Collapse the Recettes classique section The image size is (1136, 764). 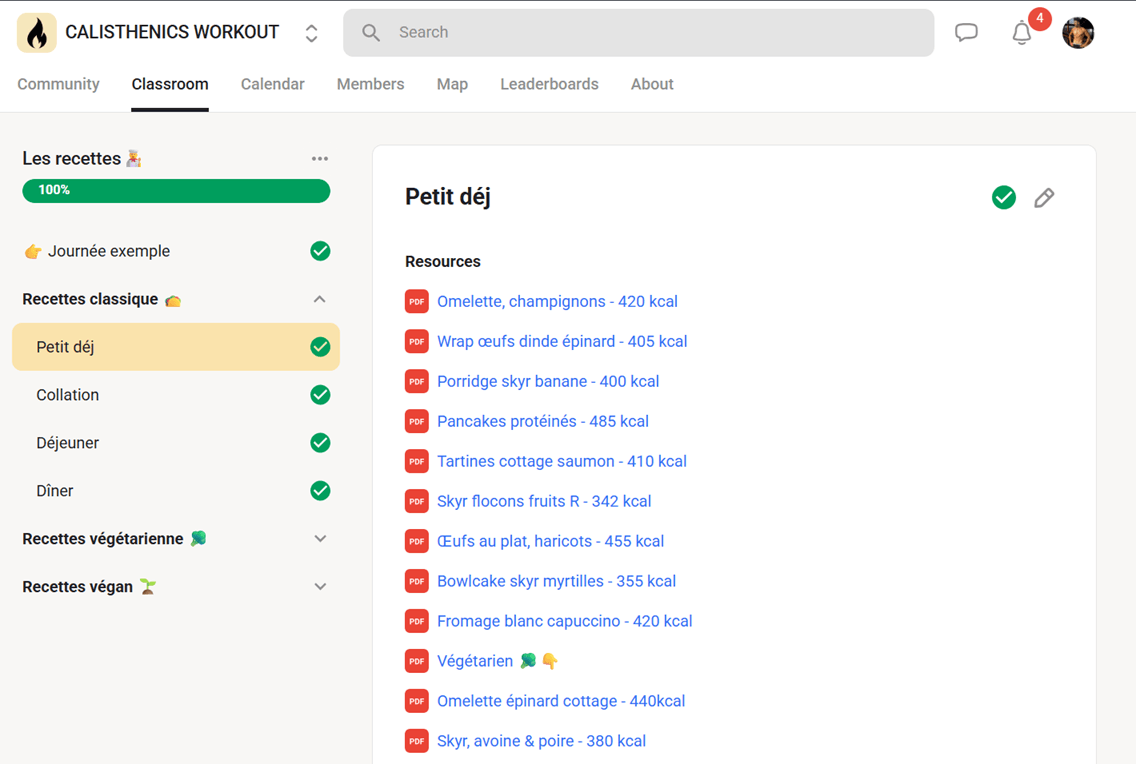click(320, 299)
